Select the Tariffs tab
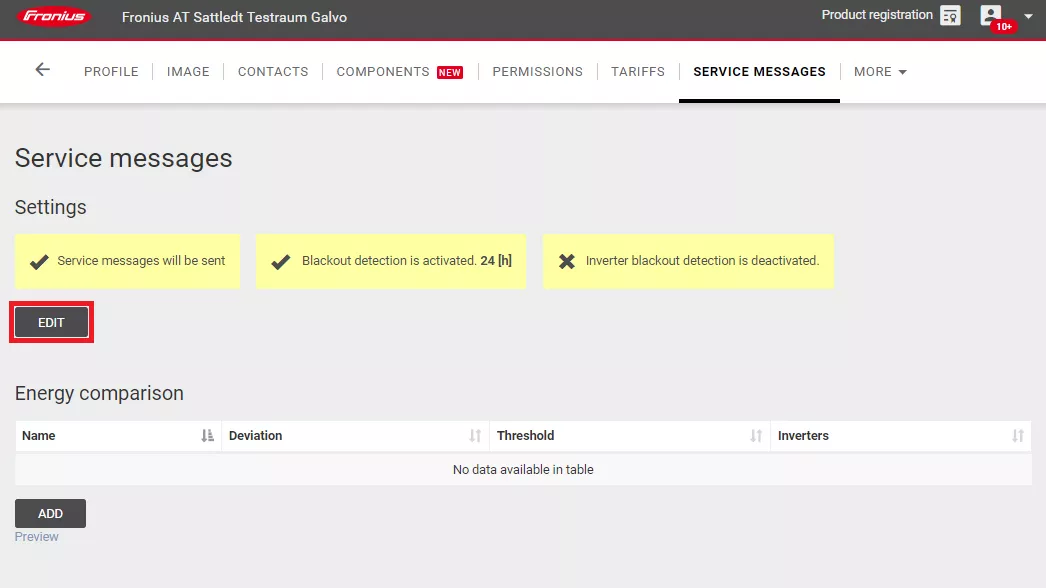Screen dimensions: 1046x588 (638, 71)
